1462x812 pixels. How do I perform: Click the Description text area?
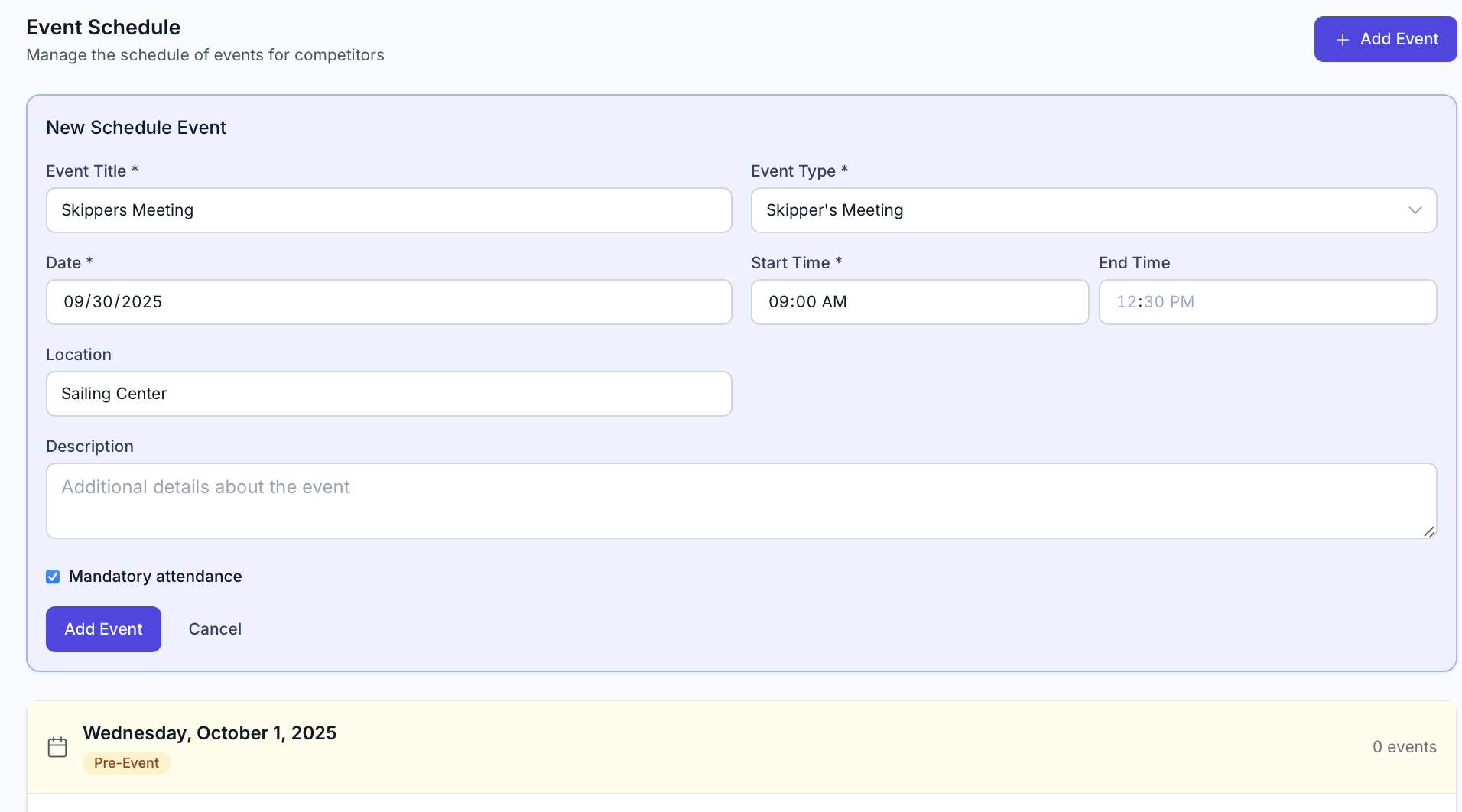(x=741, y=501)
